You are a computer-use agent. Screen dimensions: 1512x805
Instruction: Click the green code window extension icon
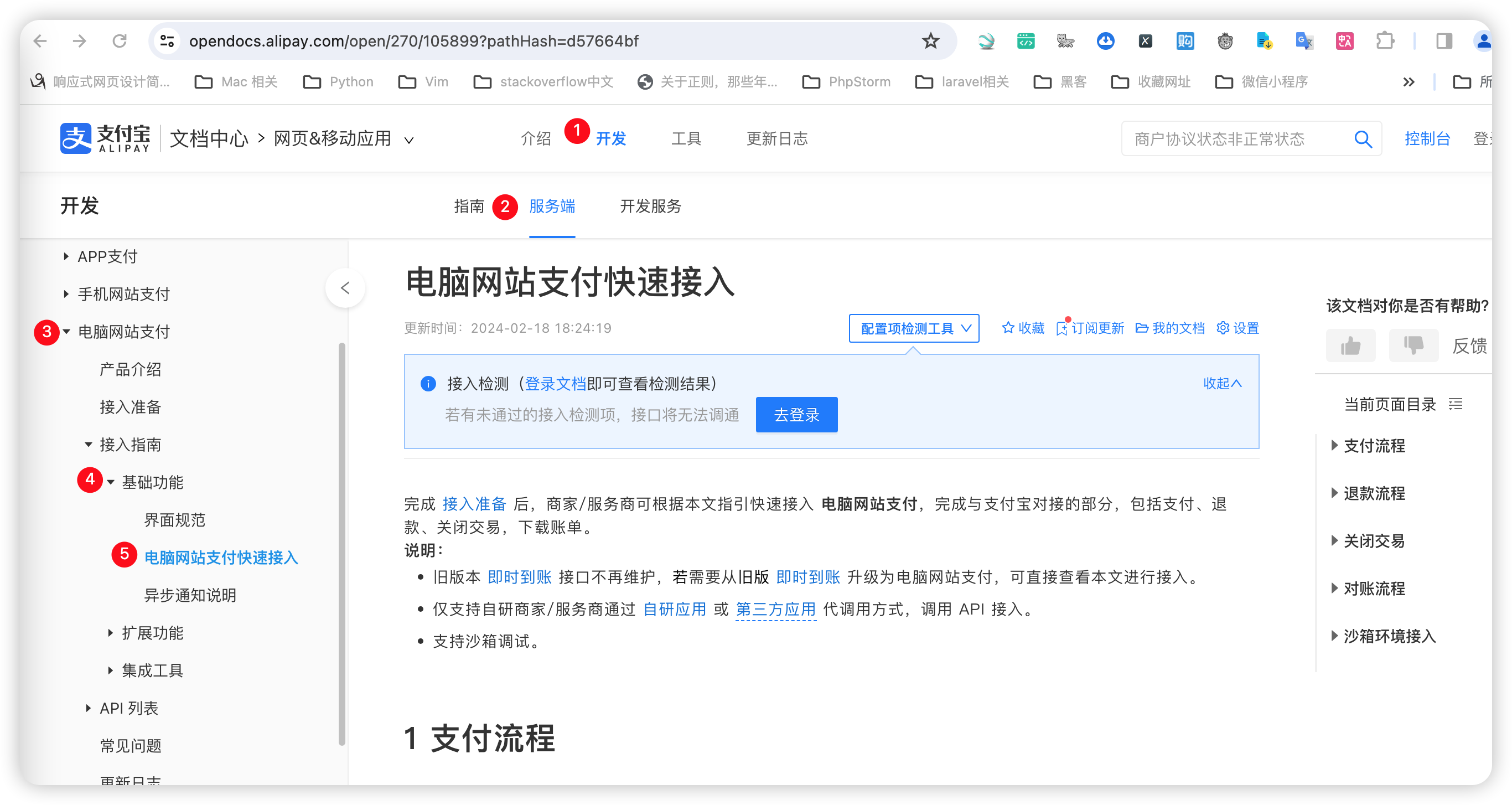1026,41
